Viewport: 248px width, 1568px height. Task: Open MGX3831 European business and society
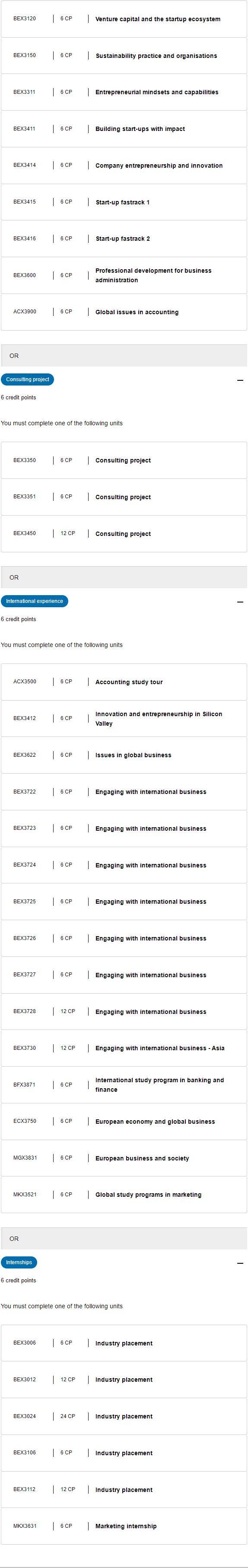[x=124, y=1158]
